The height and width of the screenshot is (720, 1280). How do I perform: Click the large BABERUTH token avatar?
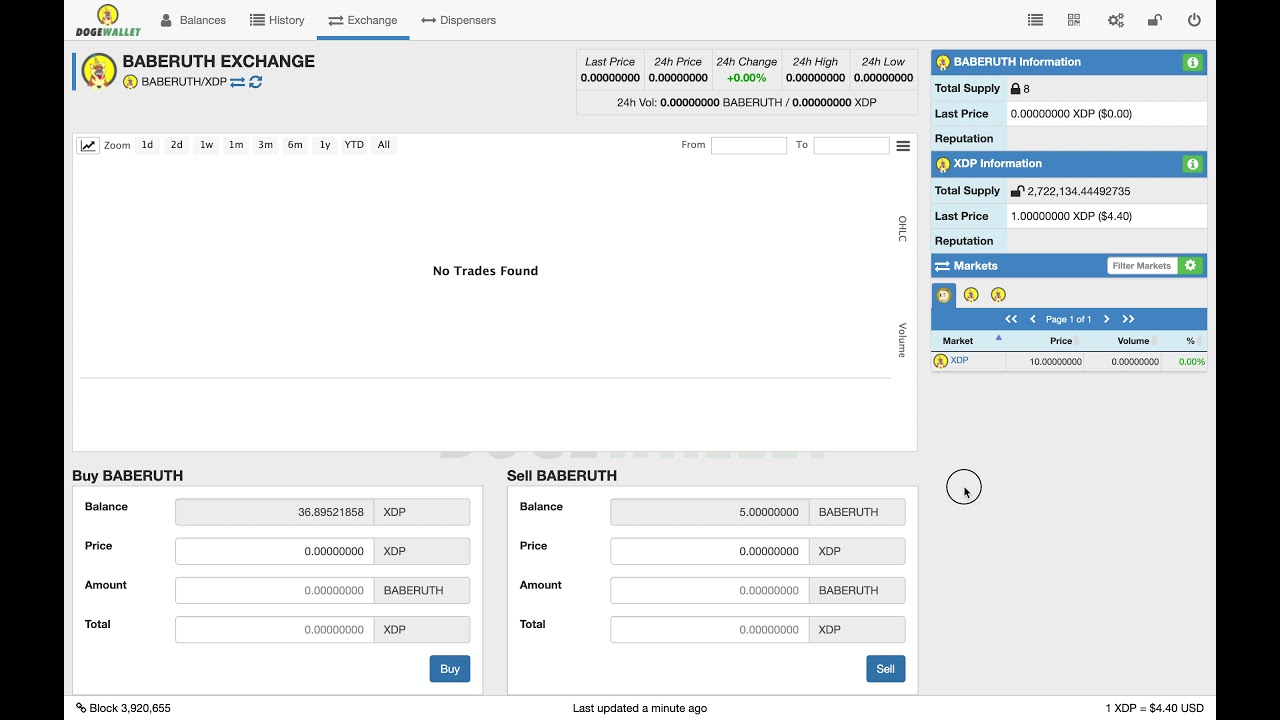tap(99, 71)
